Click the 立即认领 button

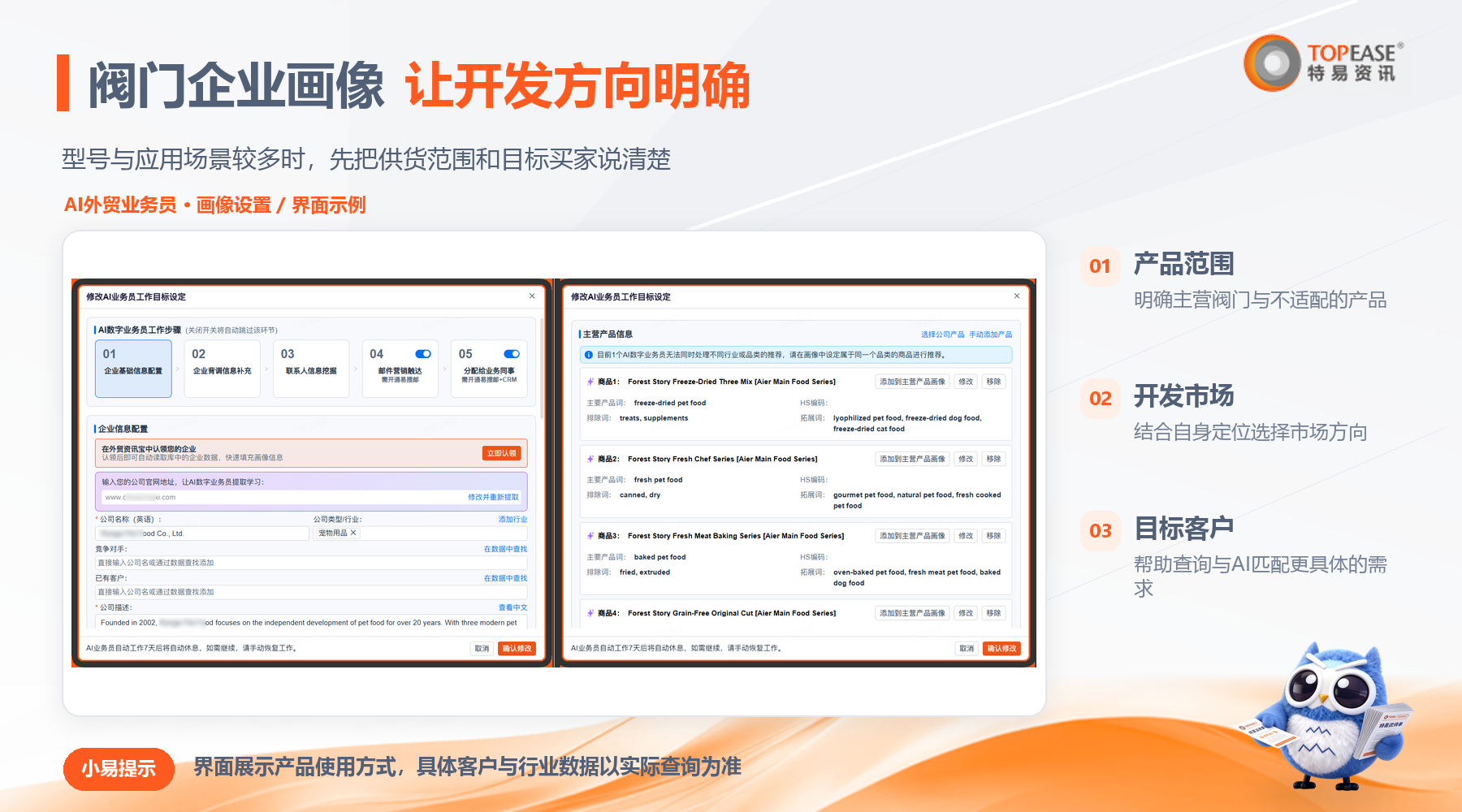(x=502, y=453)
